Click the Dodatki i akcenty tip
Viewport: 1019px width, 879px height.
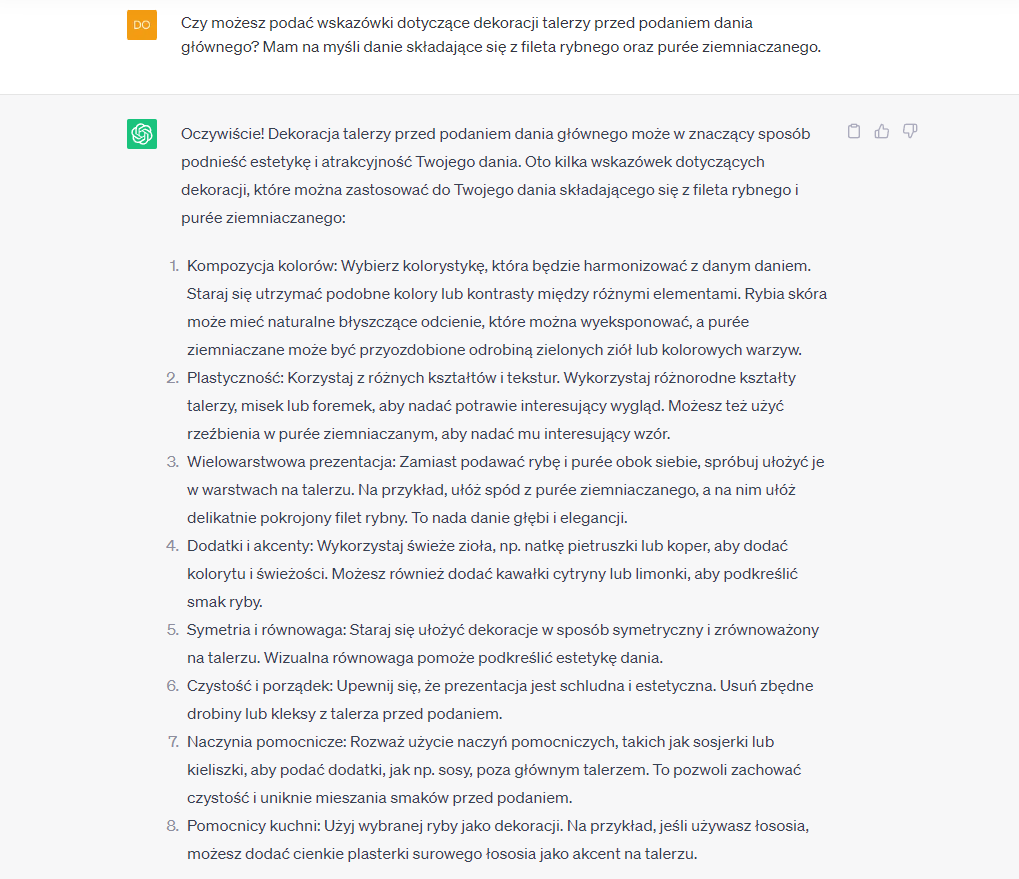[492, 574]
